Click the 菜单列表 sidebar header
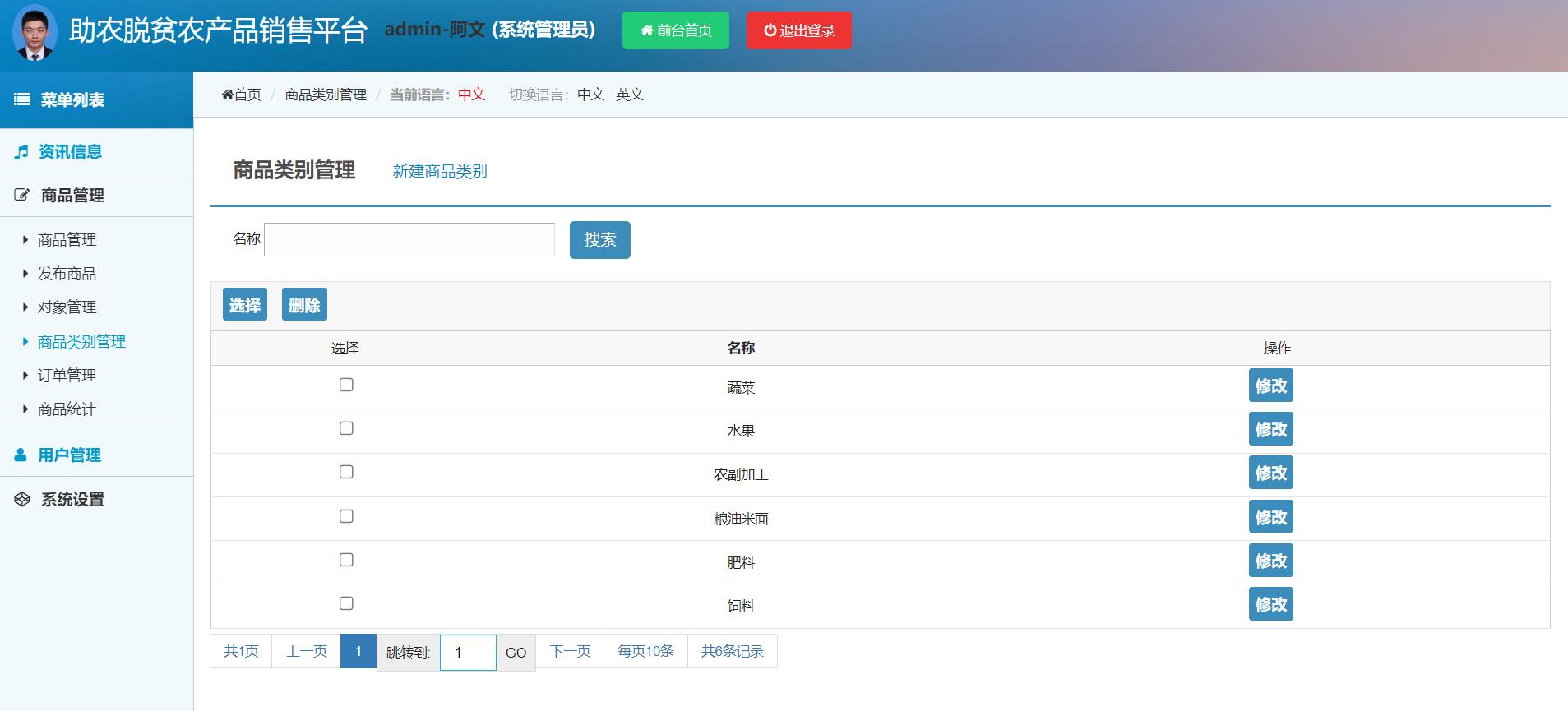The height and width of the screenshot is (711, 1568). tap(96, 99)
